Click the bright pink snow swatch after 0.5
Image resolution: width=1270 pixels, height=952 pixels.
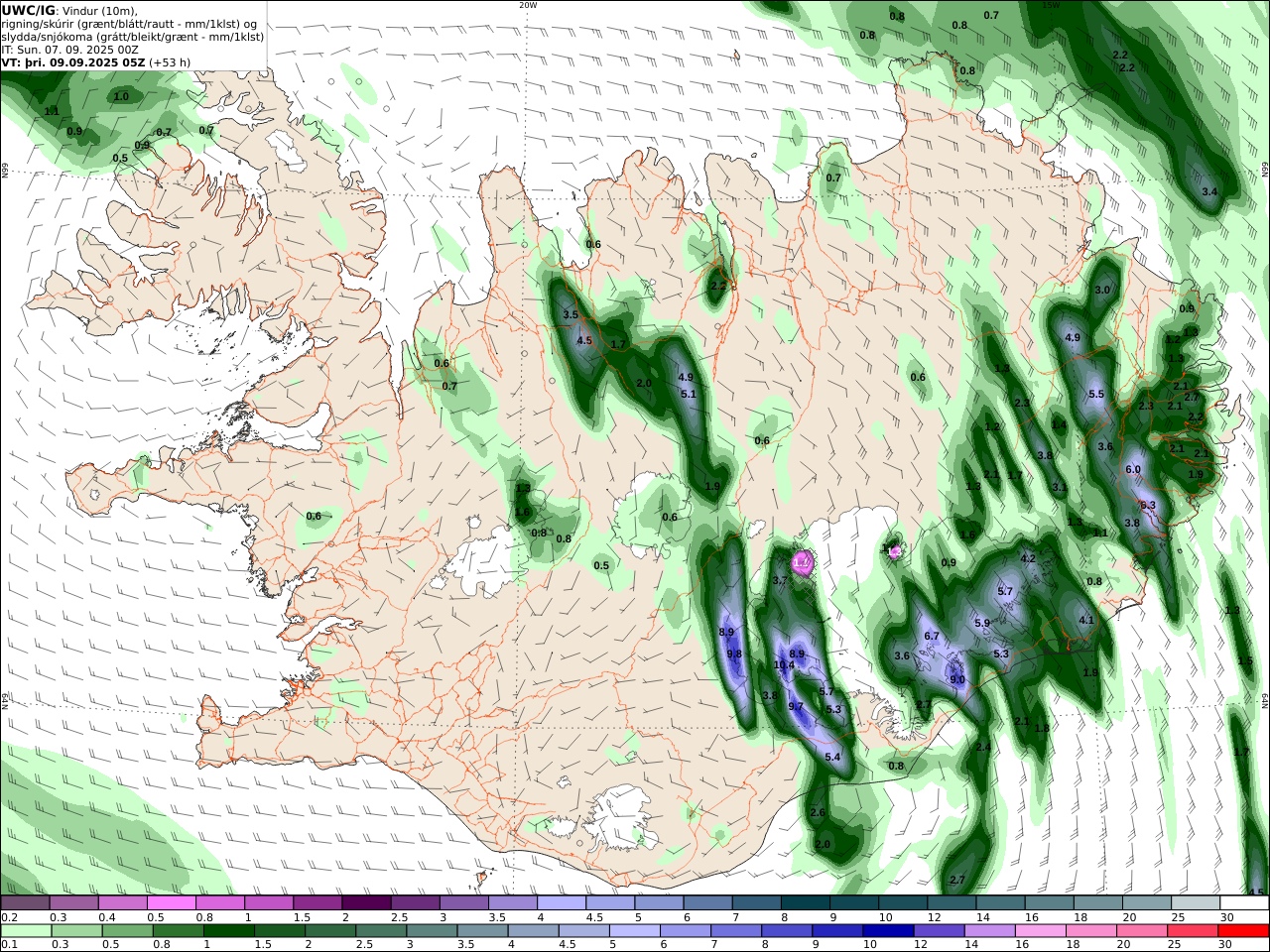coord(170,903)
